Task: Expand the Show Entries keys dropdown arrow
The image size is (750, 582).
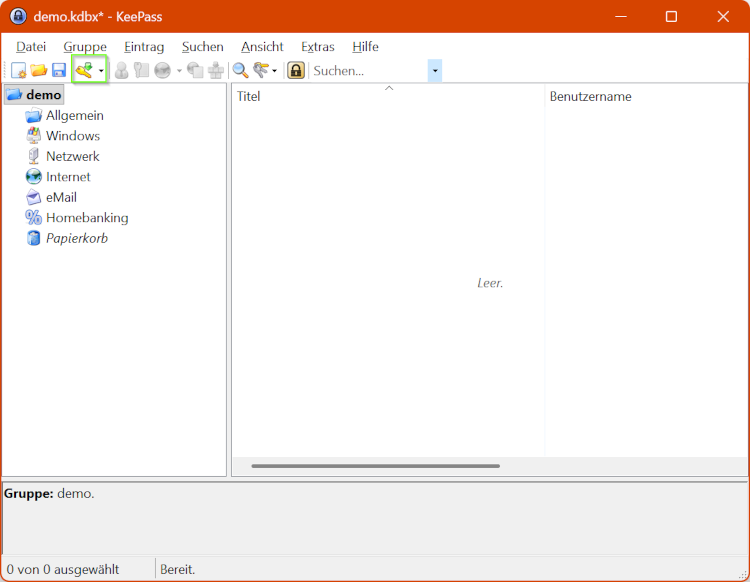Action: 274,71
